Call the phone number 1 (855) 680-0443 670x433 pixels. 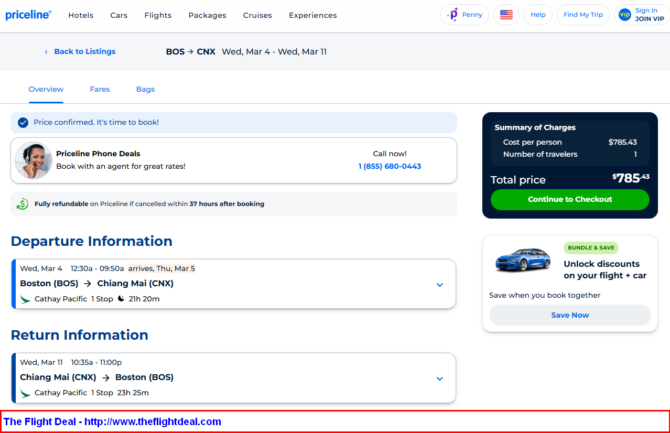pyautogui.click(x=389, y=166)
